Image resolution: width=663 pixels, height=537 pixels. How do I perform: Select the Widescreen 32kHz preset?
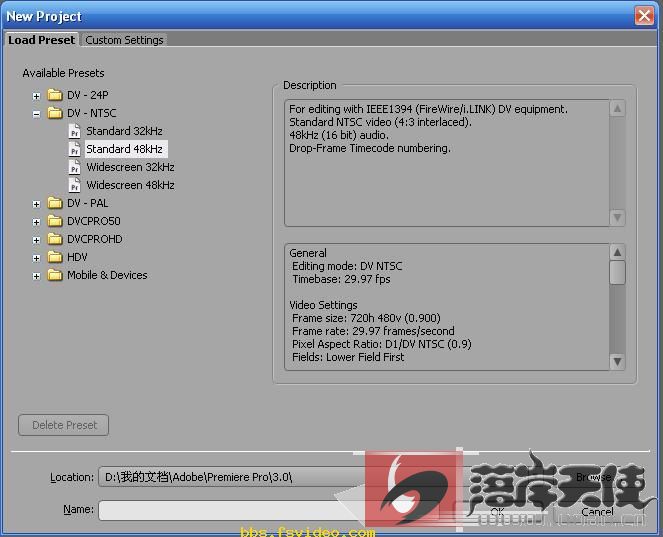[130, 167]
